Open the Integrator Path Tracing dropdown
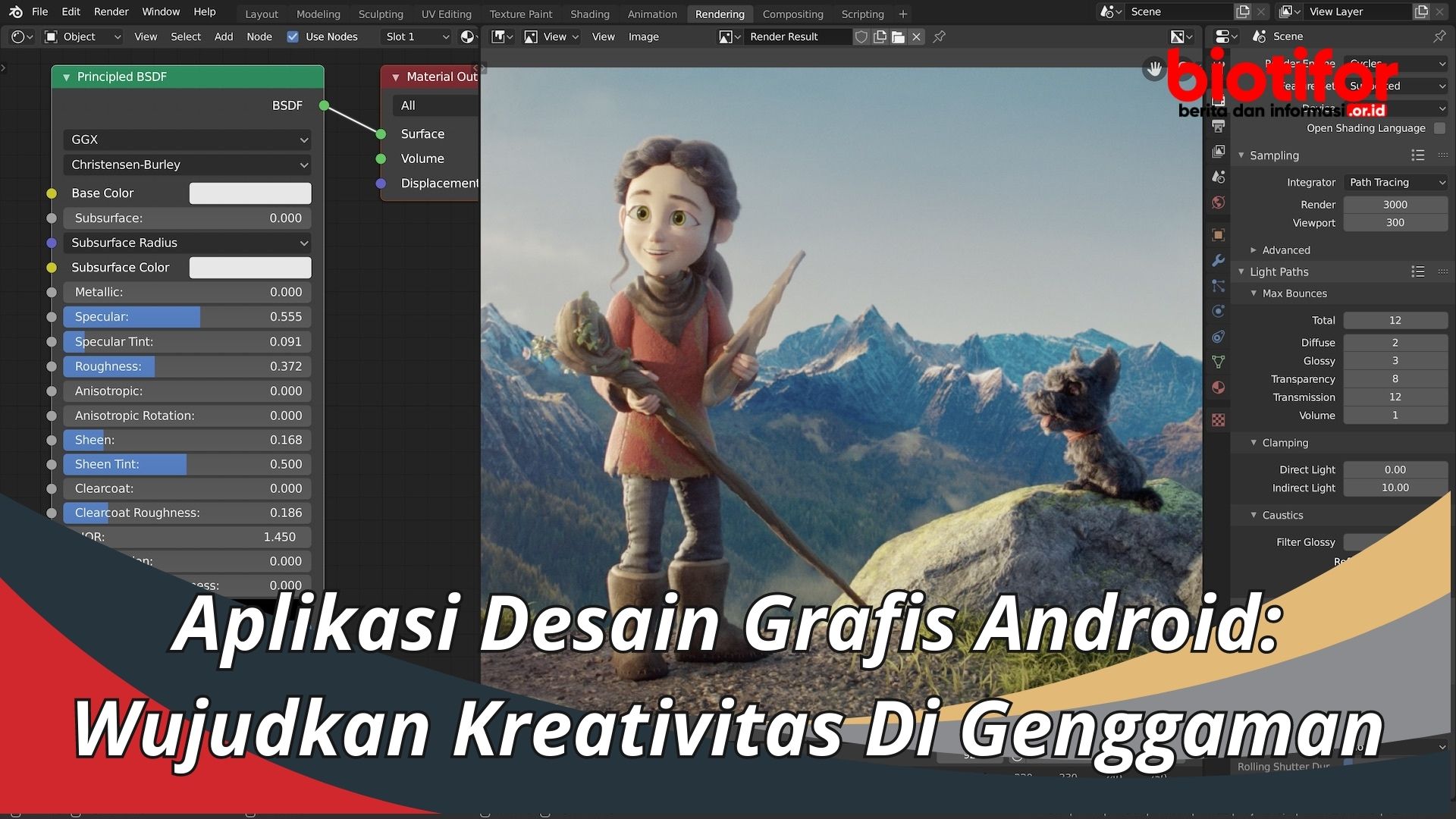Screen dimensions: 1456x819 tap(1396, 182)
